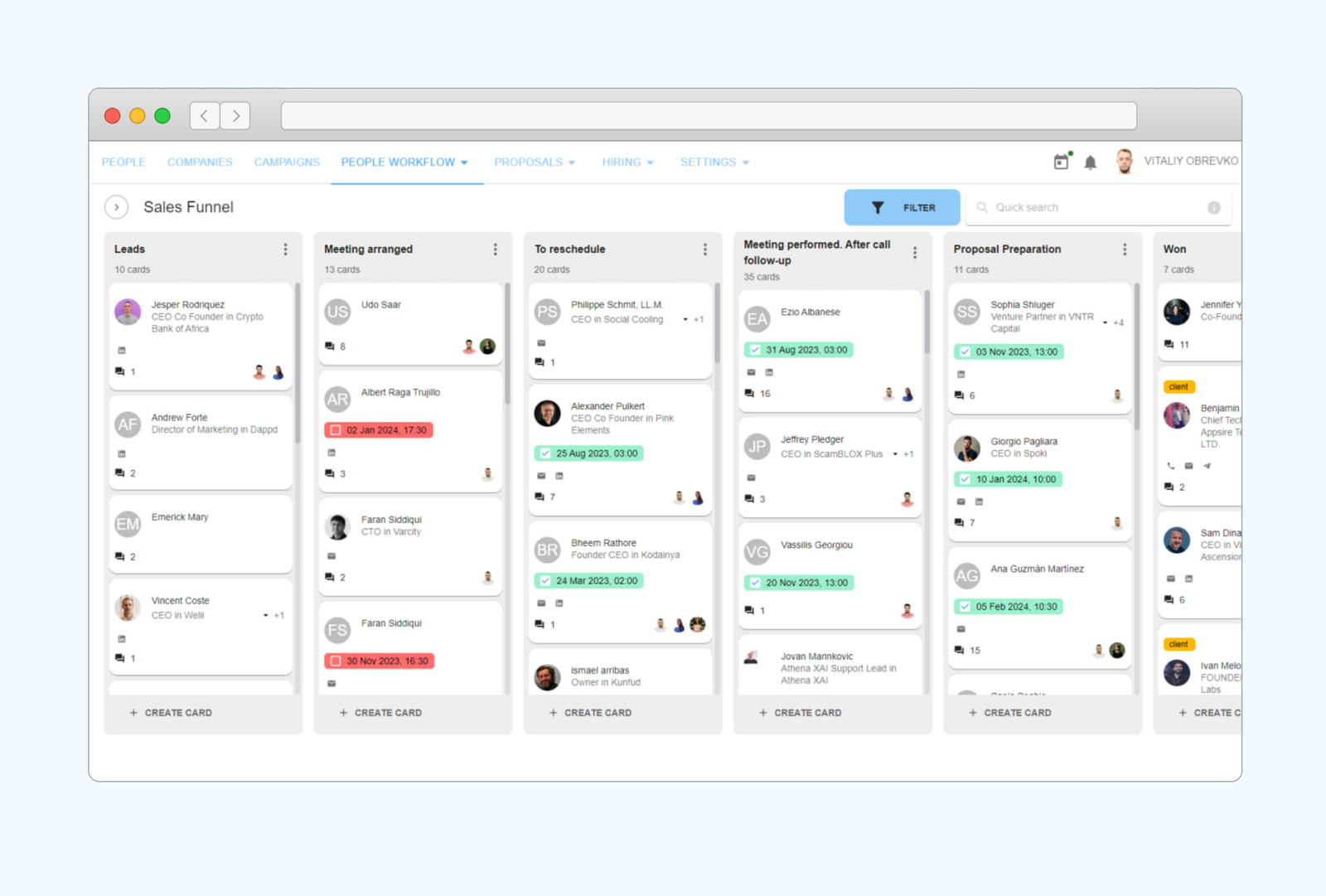Open the Hiring dropdown menu
Viewport: 1326px width, 896px height.
click(627, 162)
